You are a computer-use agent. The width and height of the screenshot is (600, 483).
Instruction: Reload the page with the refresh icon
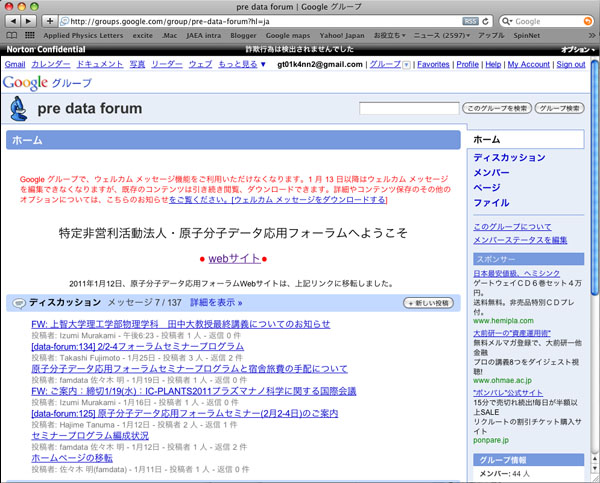click(486, 21)
